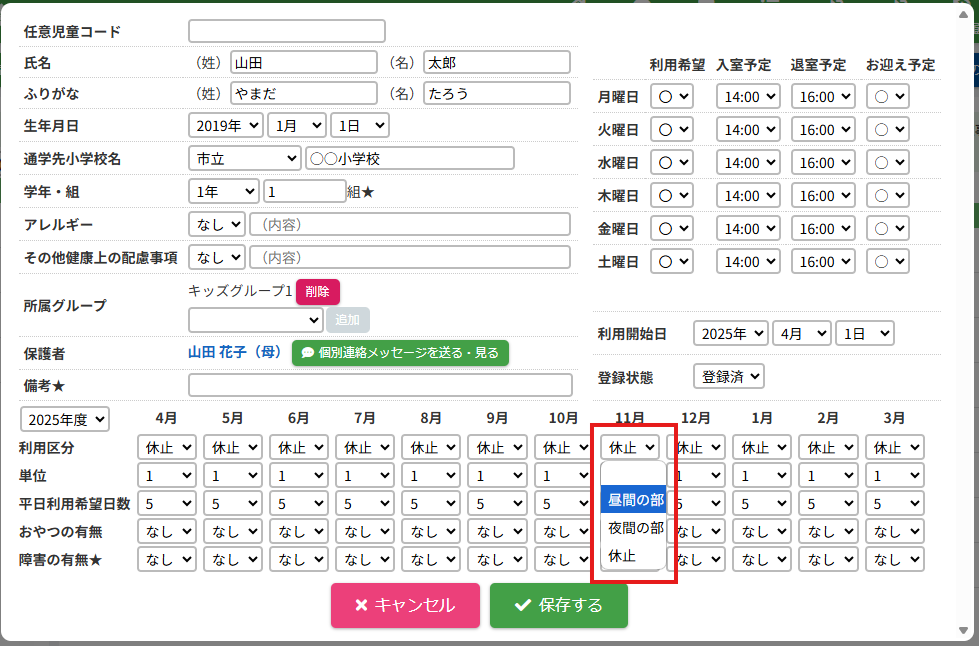Click the green 保存する button
Viewport: 979px width, 646px height.
pos(558,605)
